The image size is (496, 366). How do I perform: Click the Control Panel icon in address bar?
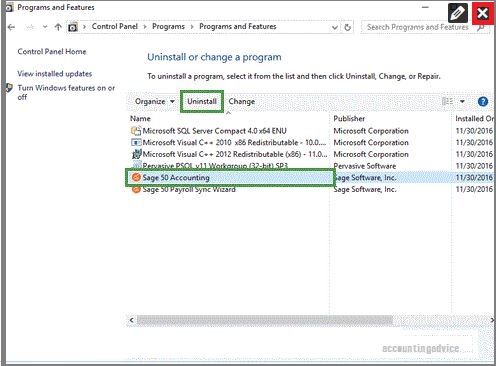pyautogui.click(x=73, y=27)
